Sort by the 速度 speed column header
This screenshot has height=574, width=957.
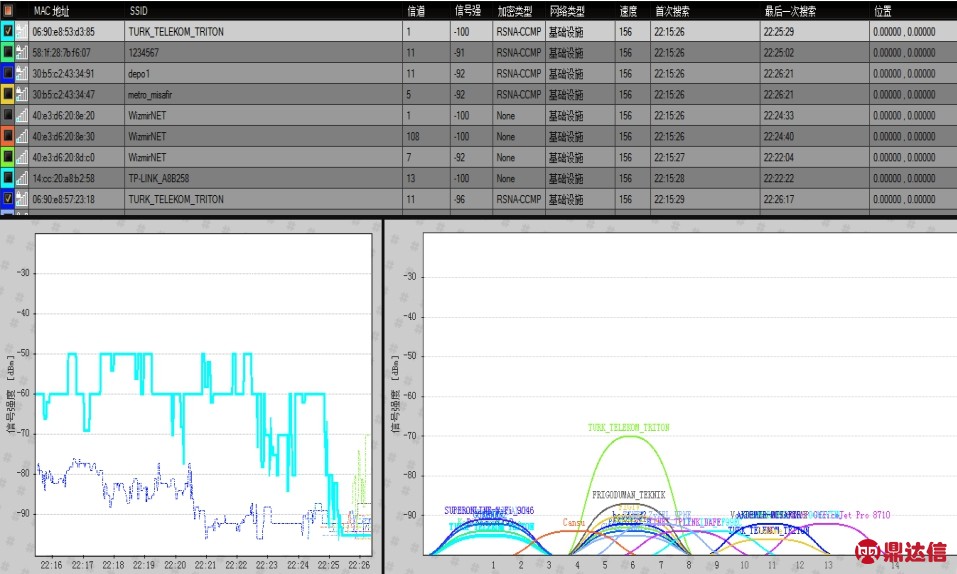[x=628, y=11]
